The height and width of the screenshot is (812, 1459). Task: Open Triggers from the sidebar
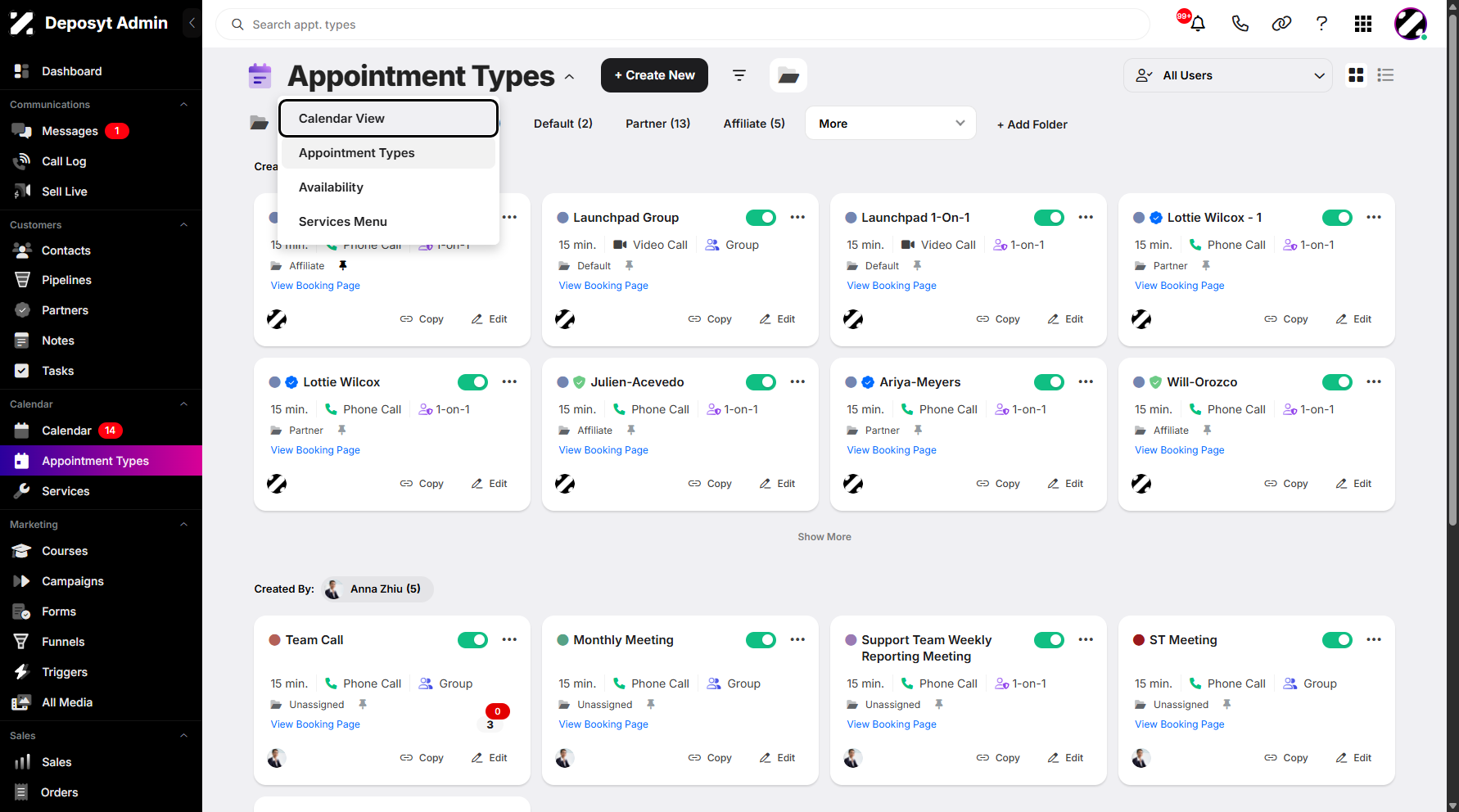[x=65, y=672]
